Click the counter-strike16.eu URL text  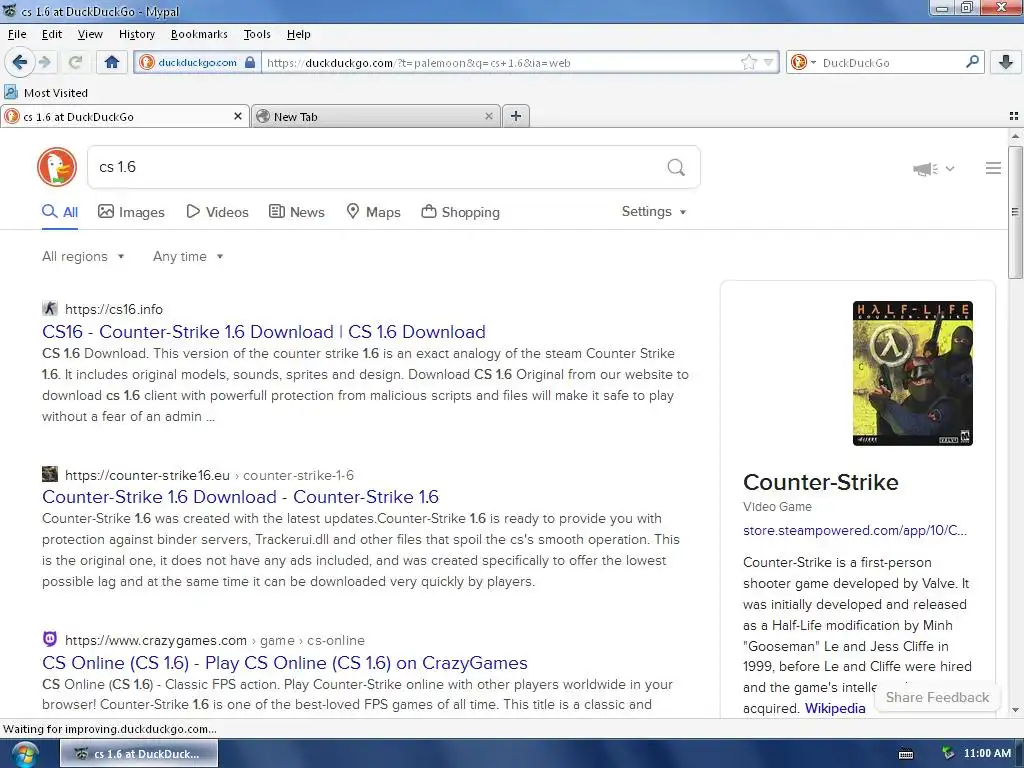point(148,475)
